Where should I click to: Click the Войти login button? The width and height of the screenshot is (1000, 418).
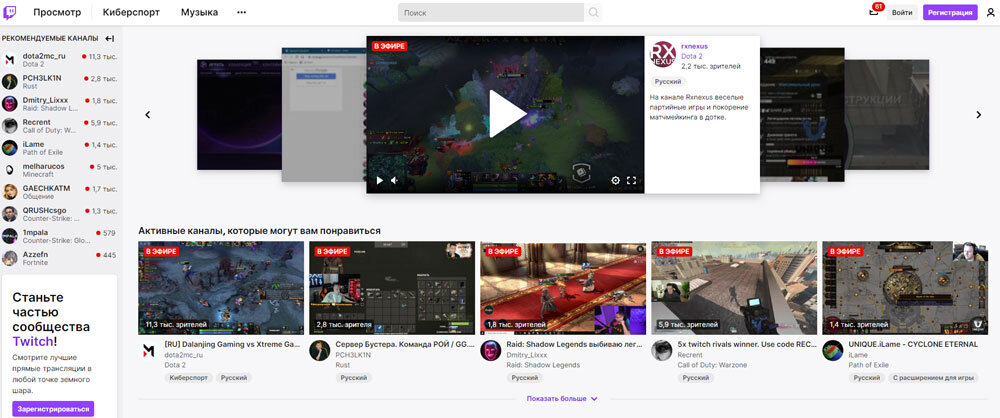902,13
